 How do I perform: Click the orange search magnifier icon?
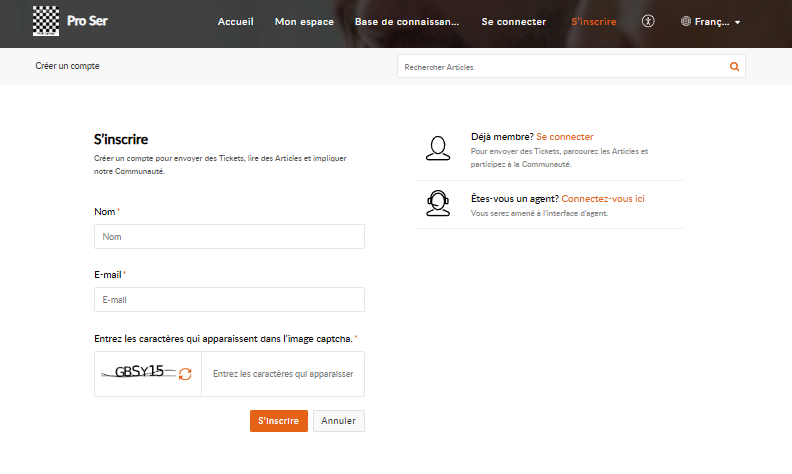[x=734, y=67]
